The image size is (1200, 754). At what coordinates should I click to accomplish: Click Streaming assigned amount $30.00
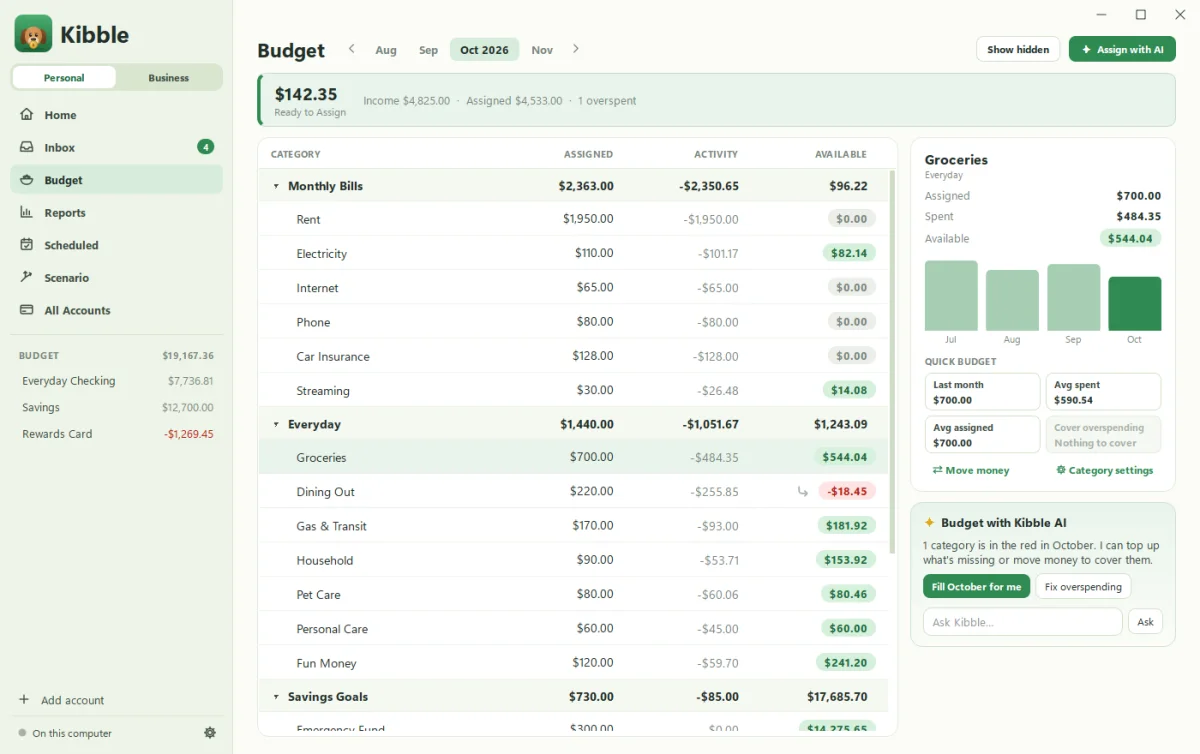(595, 390)
